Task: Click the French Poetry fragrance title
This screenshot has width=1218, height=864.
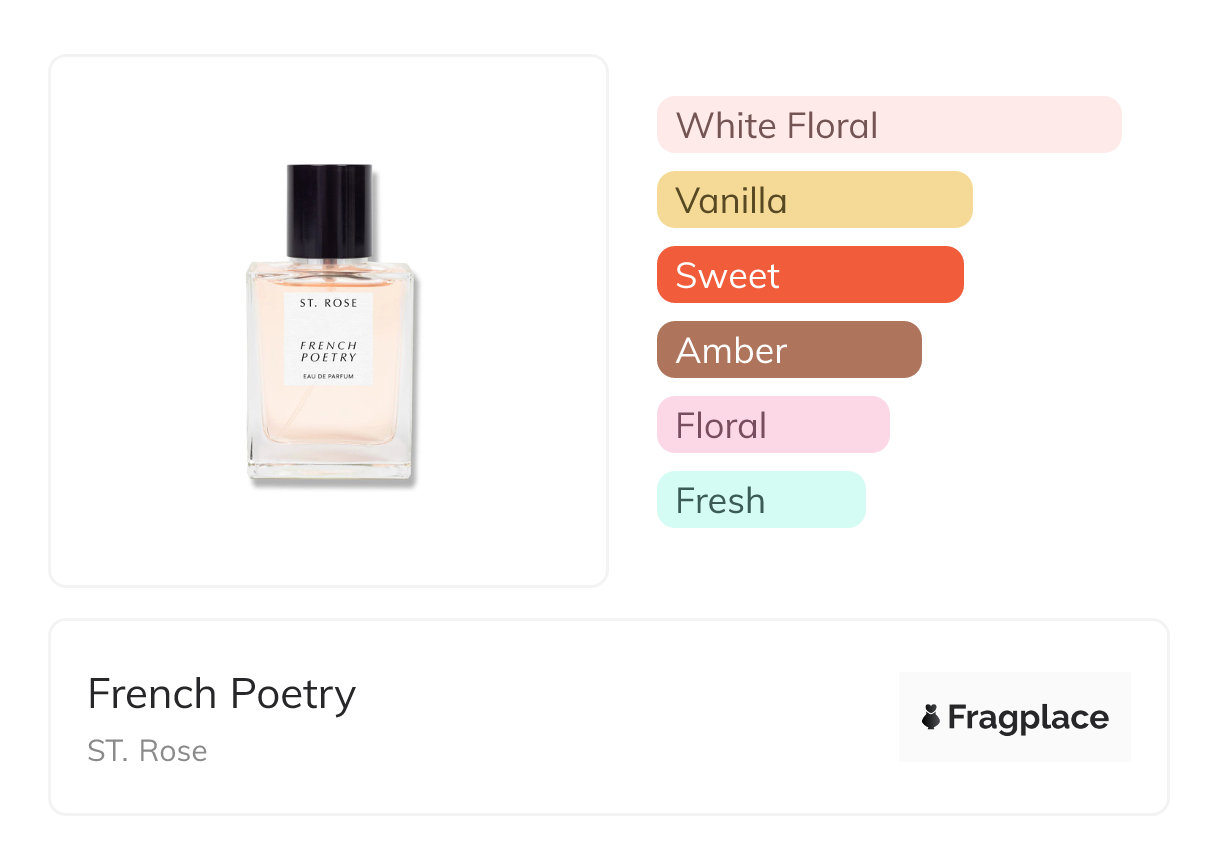Action: click(222, 693)
